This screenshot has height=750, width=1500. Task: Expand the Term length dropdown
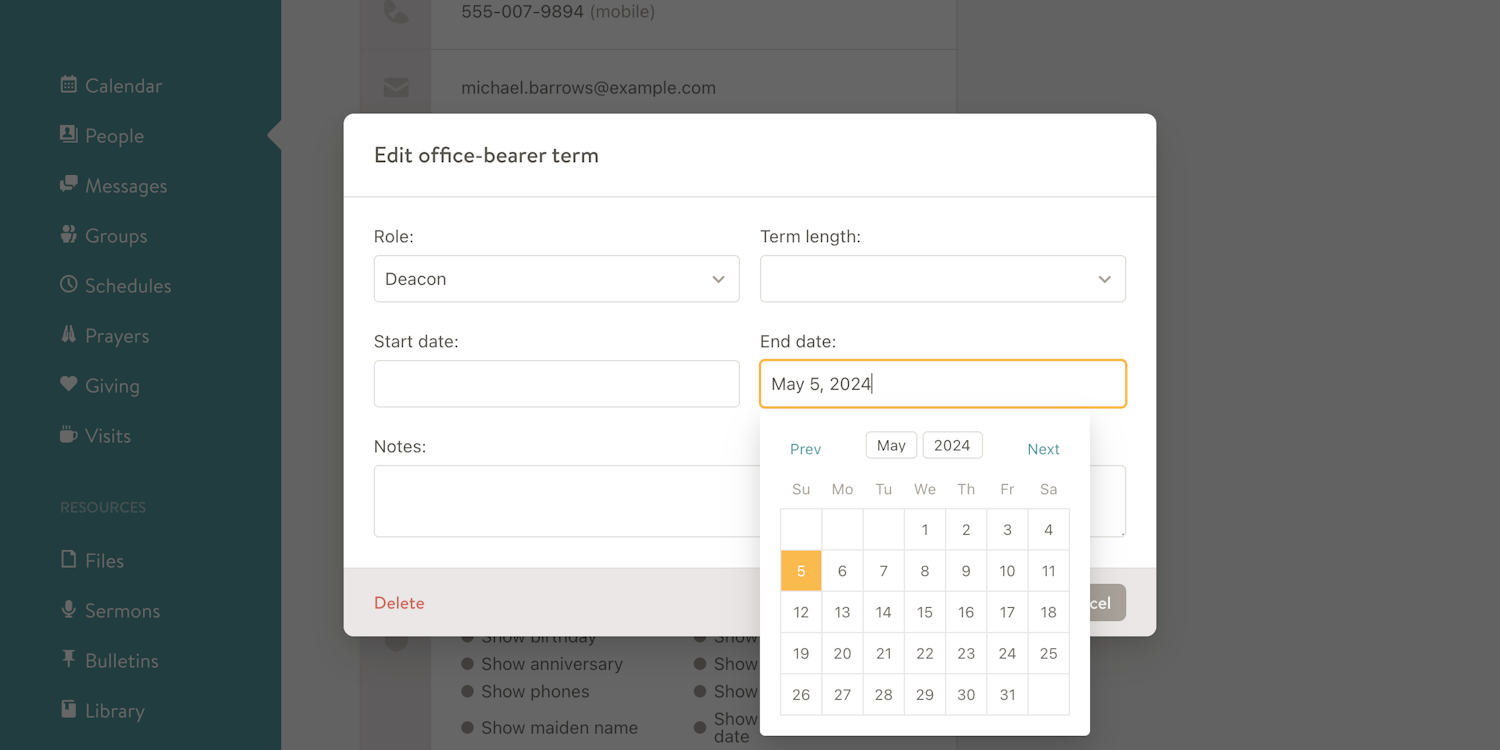[x=942, y=278]
